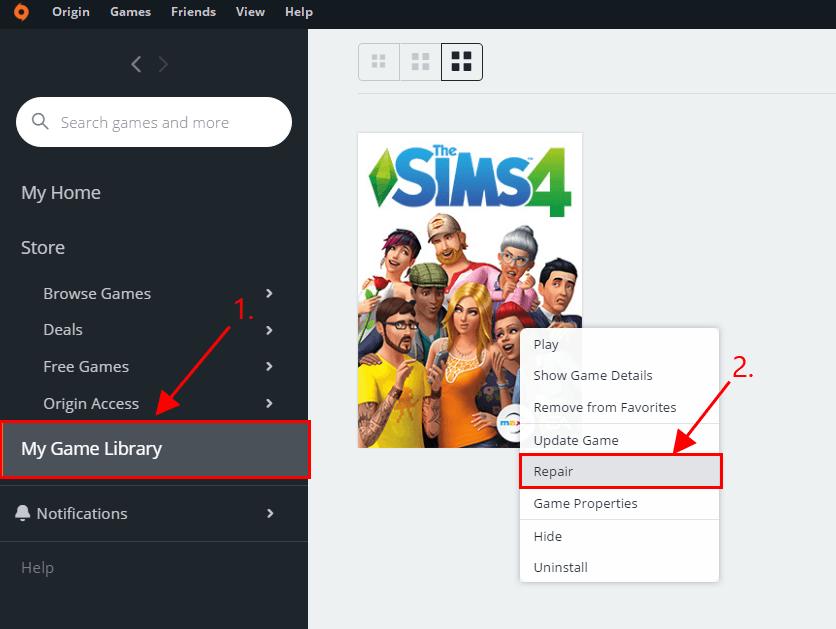The height and width of the screenshot is (629, 836).
Task: Choose Play from the context menu
Action: click(619, 344)
